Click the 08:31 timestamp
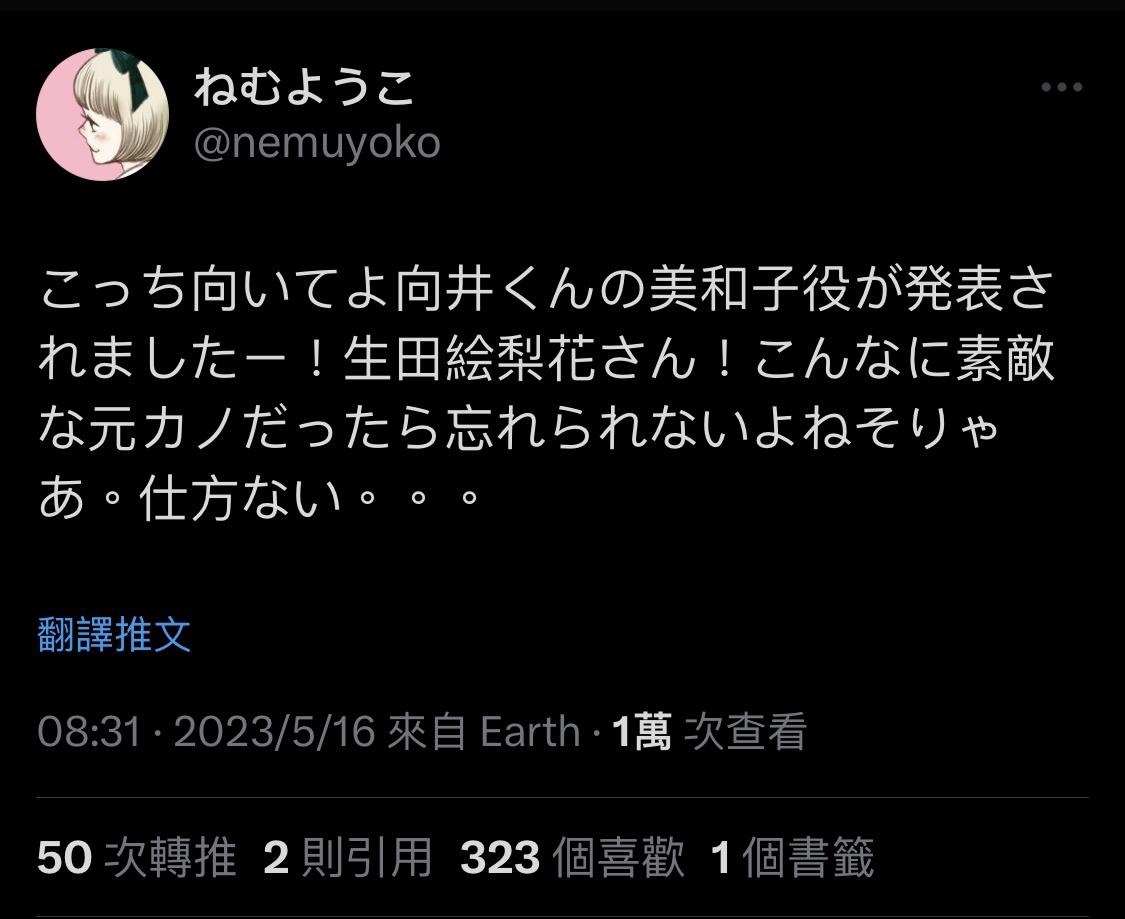This screenshot has width=1125, height=919. tap(89, 732)
